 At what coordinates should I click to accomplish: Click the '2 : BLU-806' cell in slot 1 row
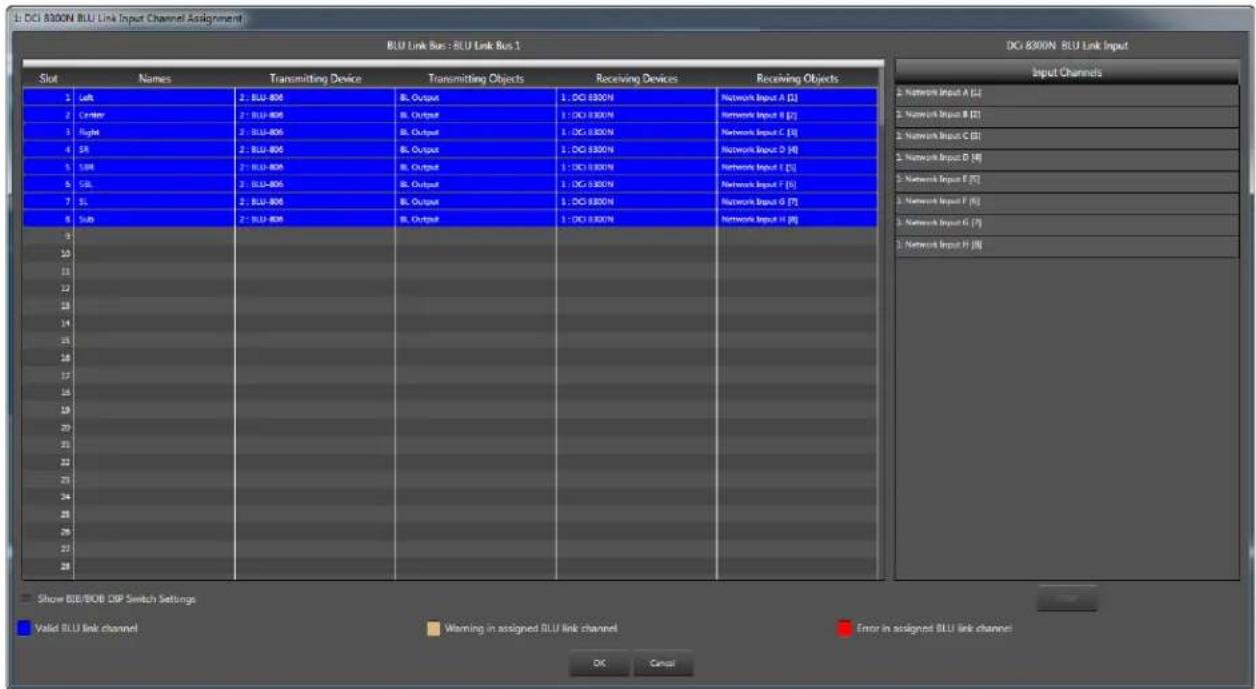coord(315,97)
